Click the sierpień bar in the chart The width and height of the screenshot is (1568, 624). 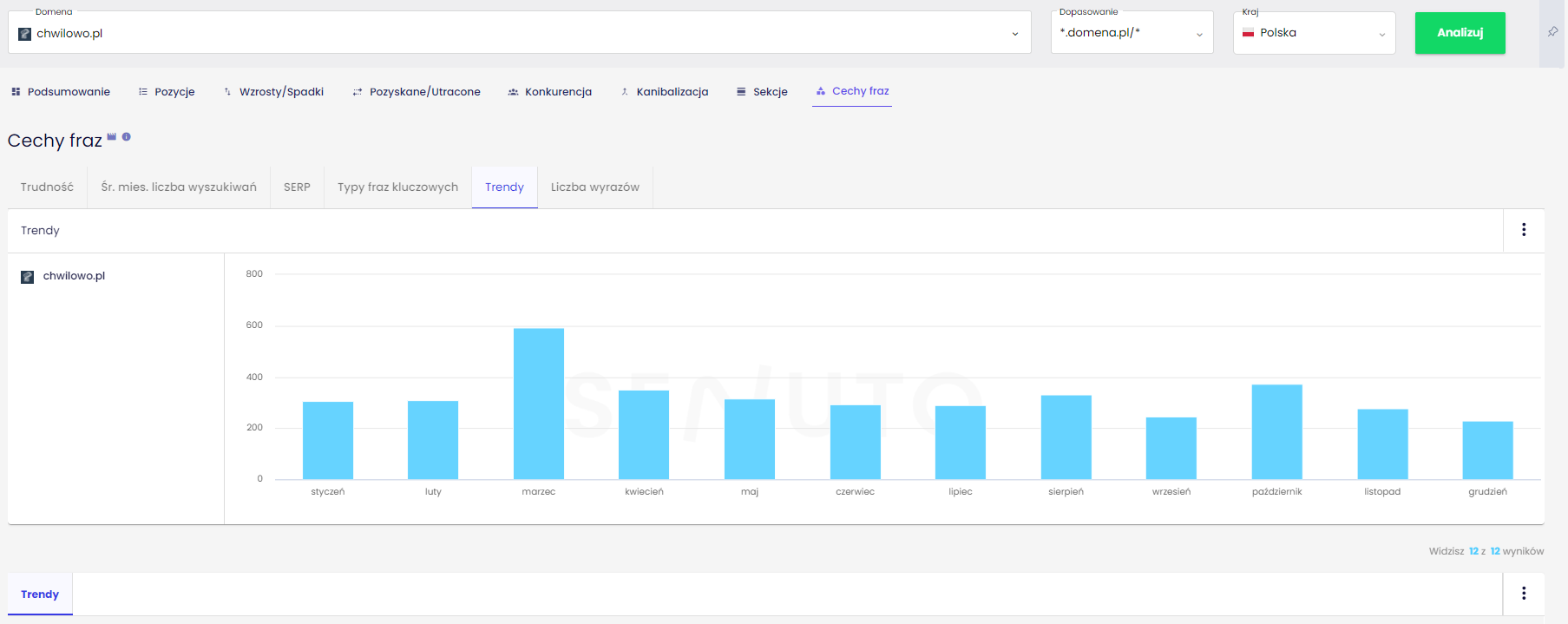1066,437
